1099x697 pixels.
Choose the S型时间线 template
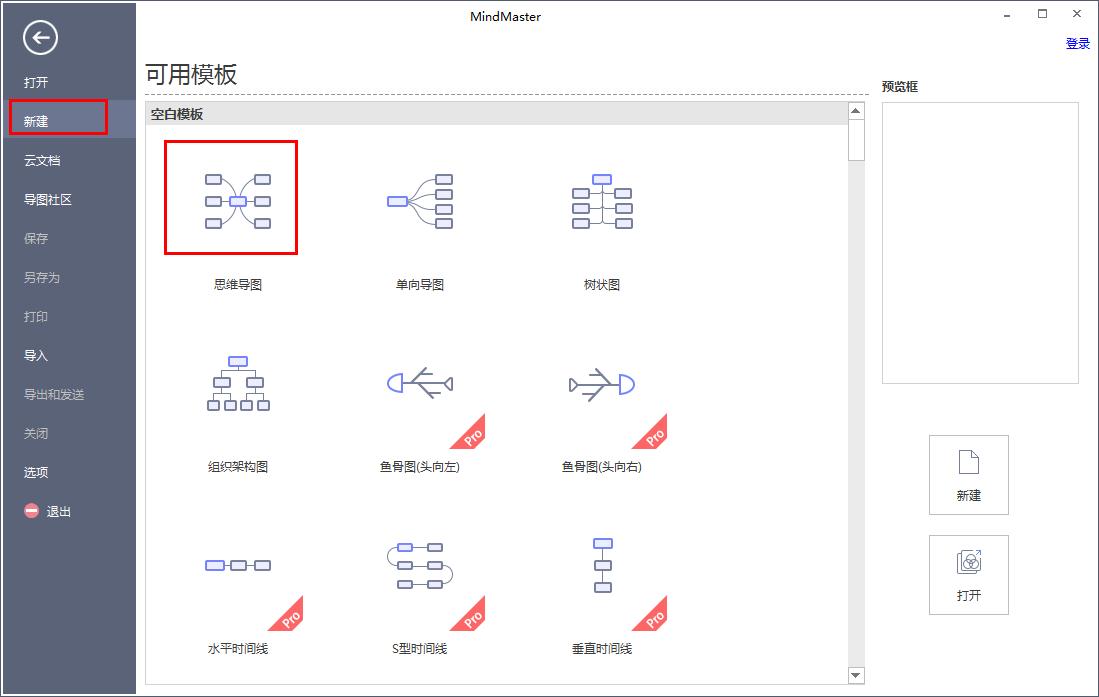(420, 565)
